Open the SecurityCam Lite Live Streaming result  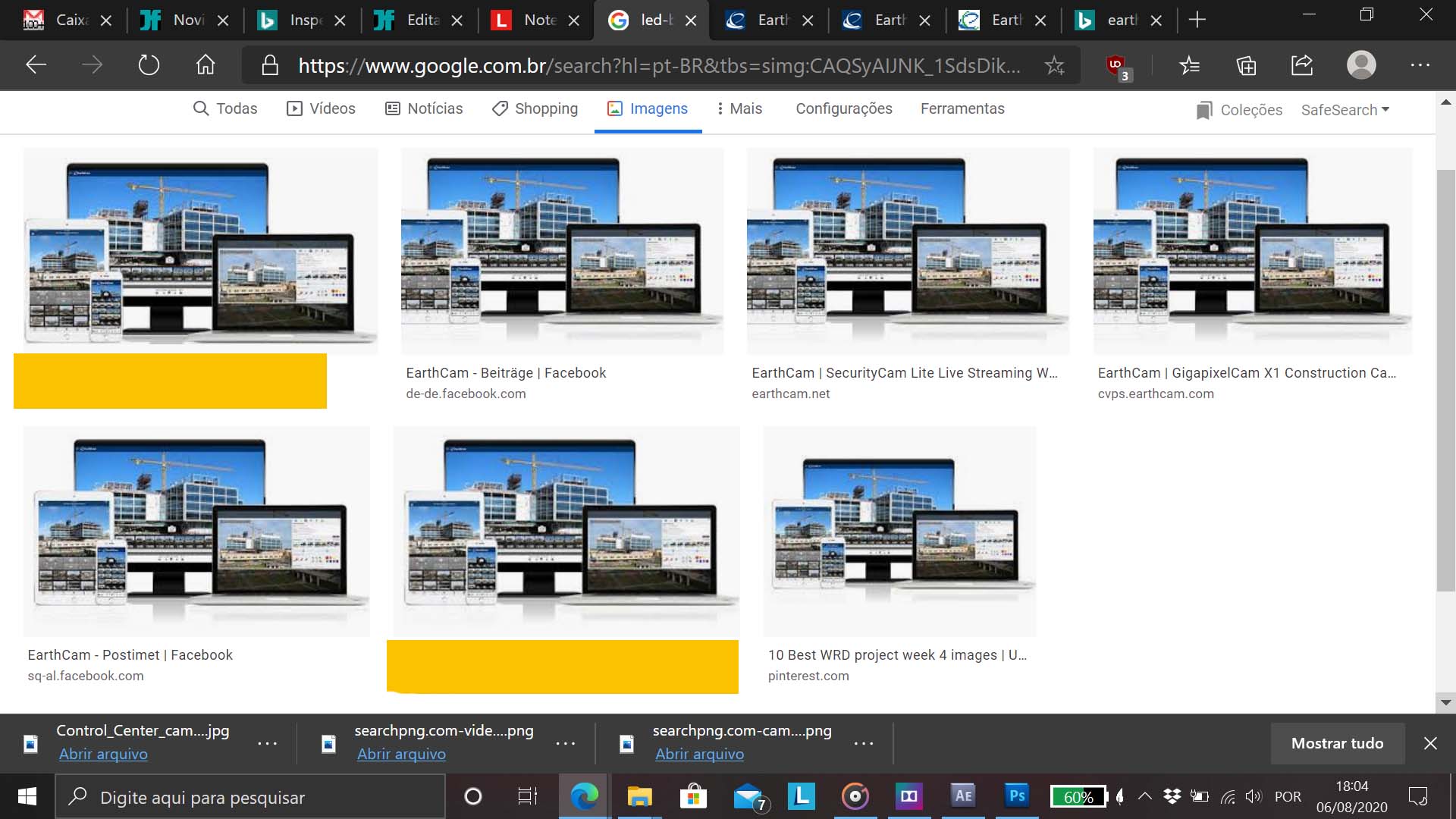click(904, 373)
